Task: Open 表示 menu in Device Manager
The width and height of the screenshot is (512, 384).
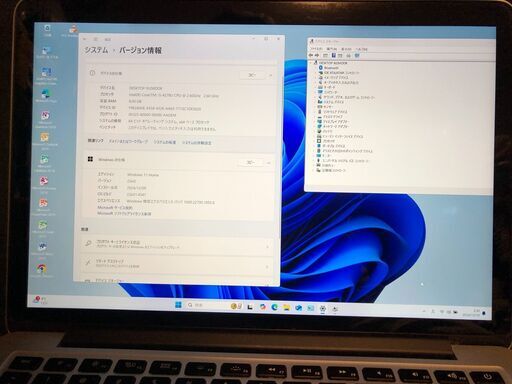Action: pyautogui.click(x=346, y=49)
